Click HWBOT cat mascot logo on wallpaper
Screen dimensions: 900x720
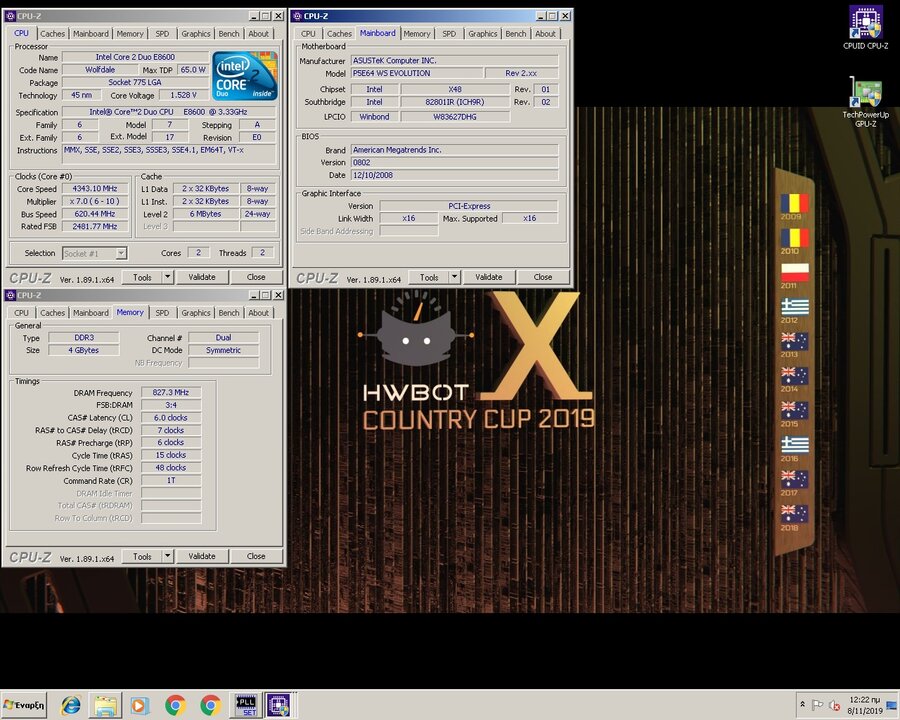pyautogui.click(x=416, y=330)
